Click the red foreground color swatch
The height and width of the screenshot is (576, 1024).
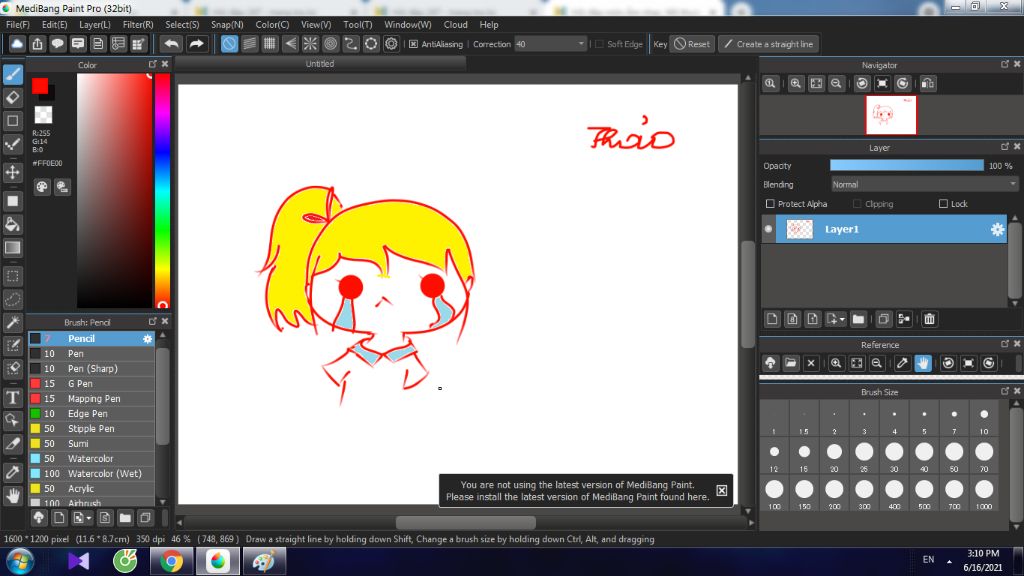tap(39, 86)
